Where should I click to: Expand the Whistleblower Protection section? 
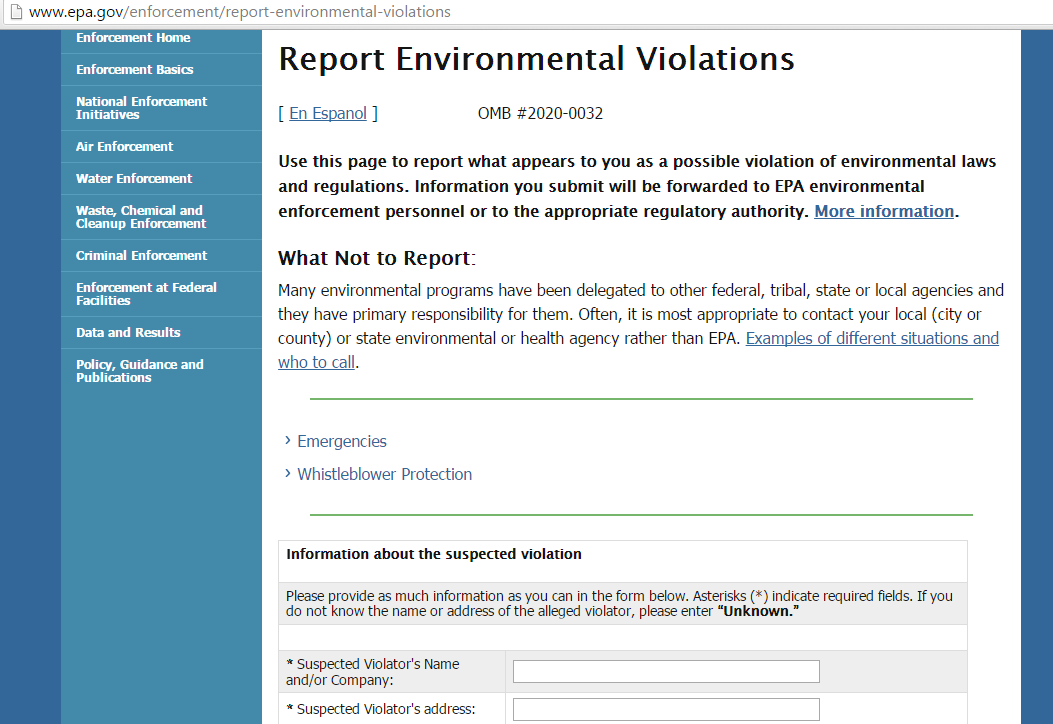tap(384, 474)
